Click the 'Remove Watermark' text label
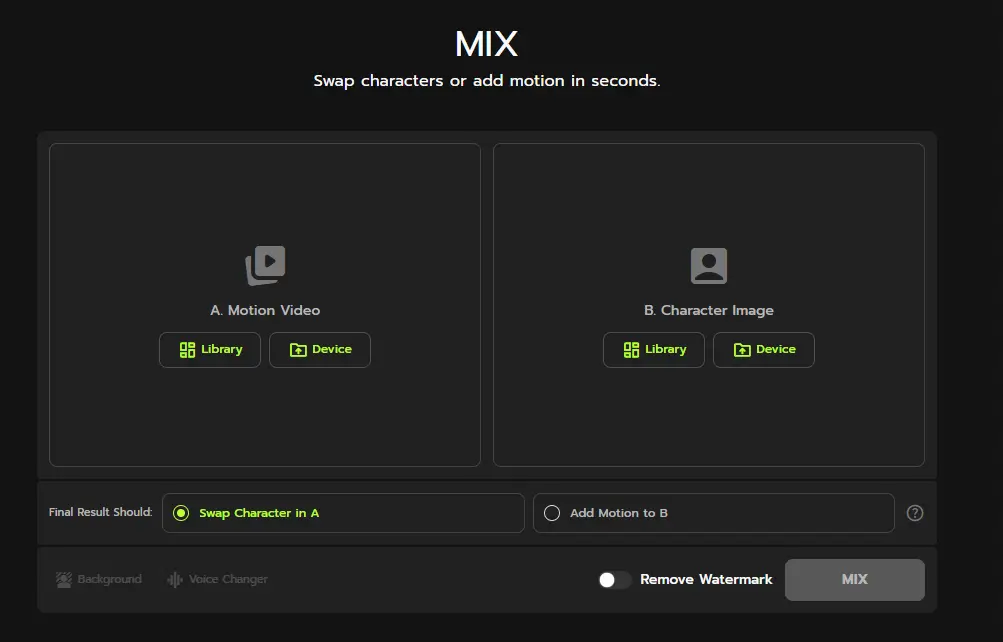The image size is (1003, 642). (706, 579)
